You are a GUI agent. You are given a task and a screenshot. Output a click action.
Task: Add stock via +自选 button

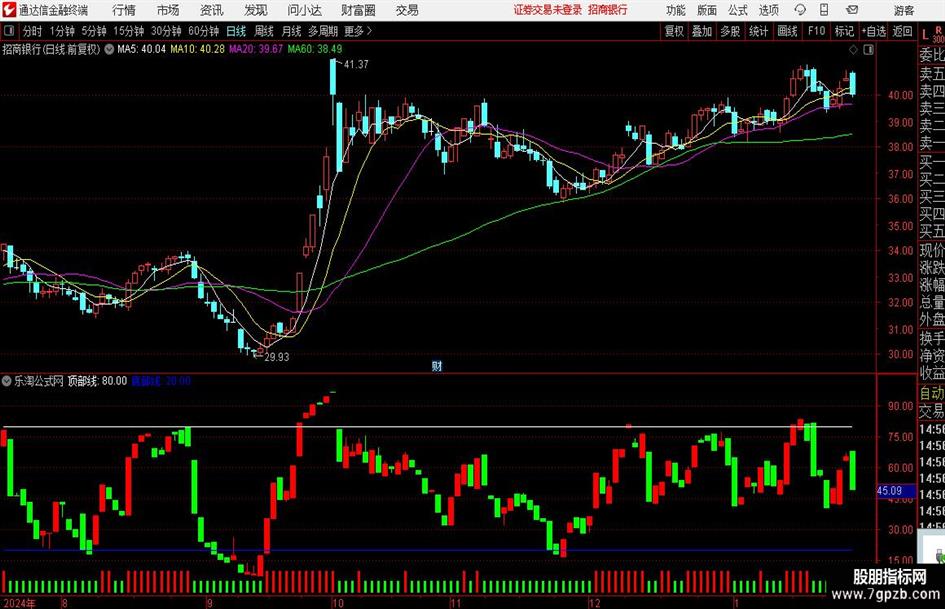874,31
